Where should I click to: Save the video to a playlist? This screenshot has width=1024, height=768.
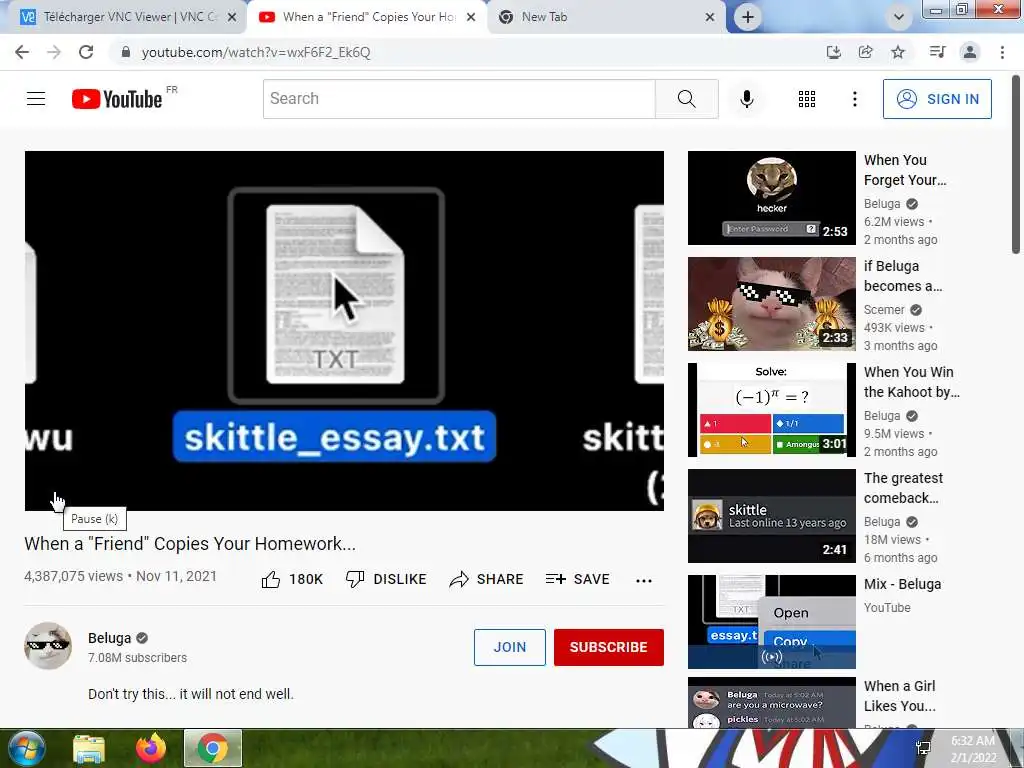point(577,579)
